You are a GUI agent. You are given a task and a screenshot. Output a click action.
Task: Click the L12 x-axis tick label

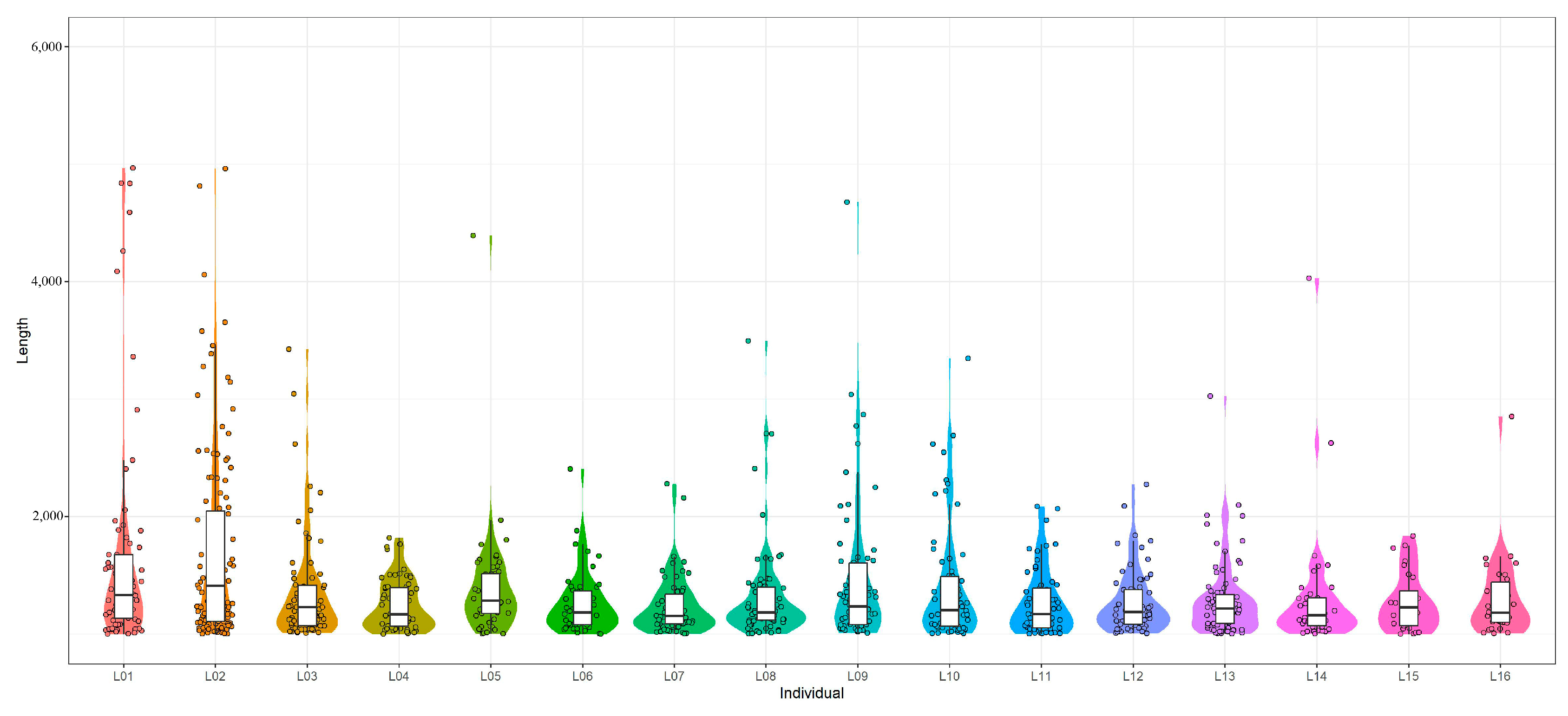click(x=1133, y=676)
